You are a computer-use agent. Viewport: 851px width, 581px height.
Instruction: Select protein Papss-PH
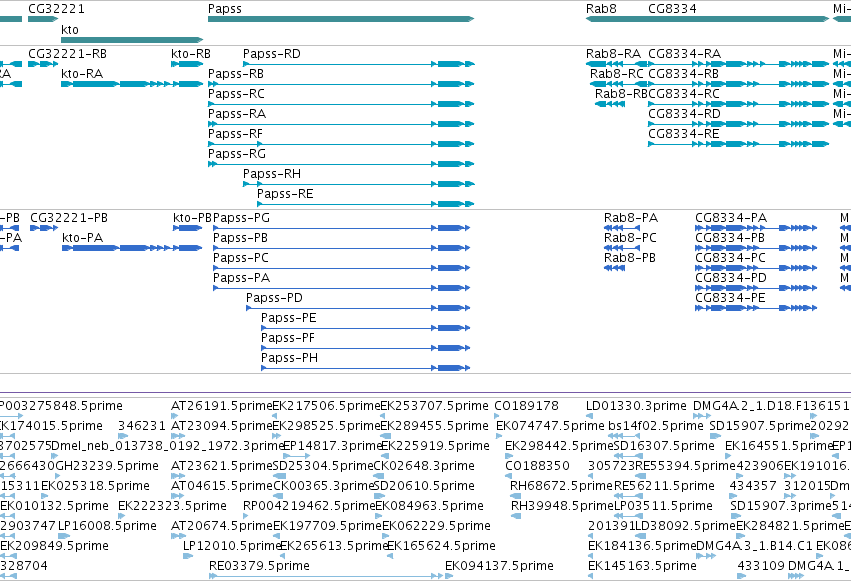coord(365,368)
